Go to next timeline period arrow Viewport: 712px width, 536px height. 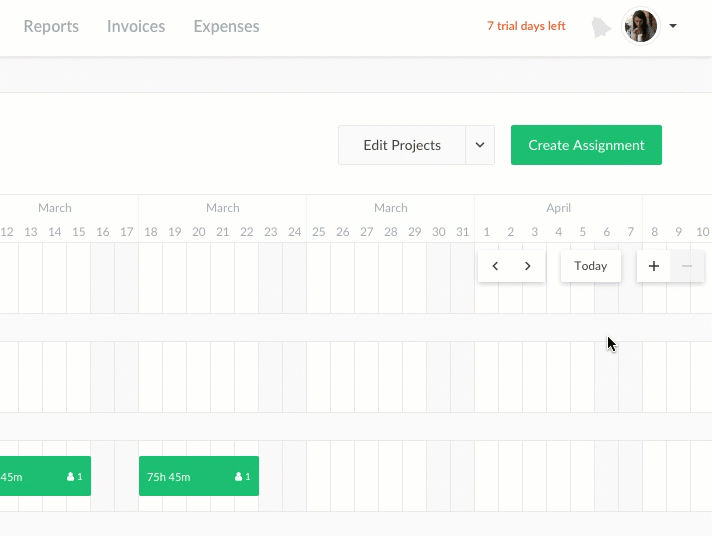point(528,266)
